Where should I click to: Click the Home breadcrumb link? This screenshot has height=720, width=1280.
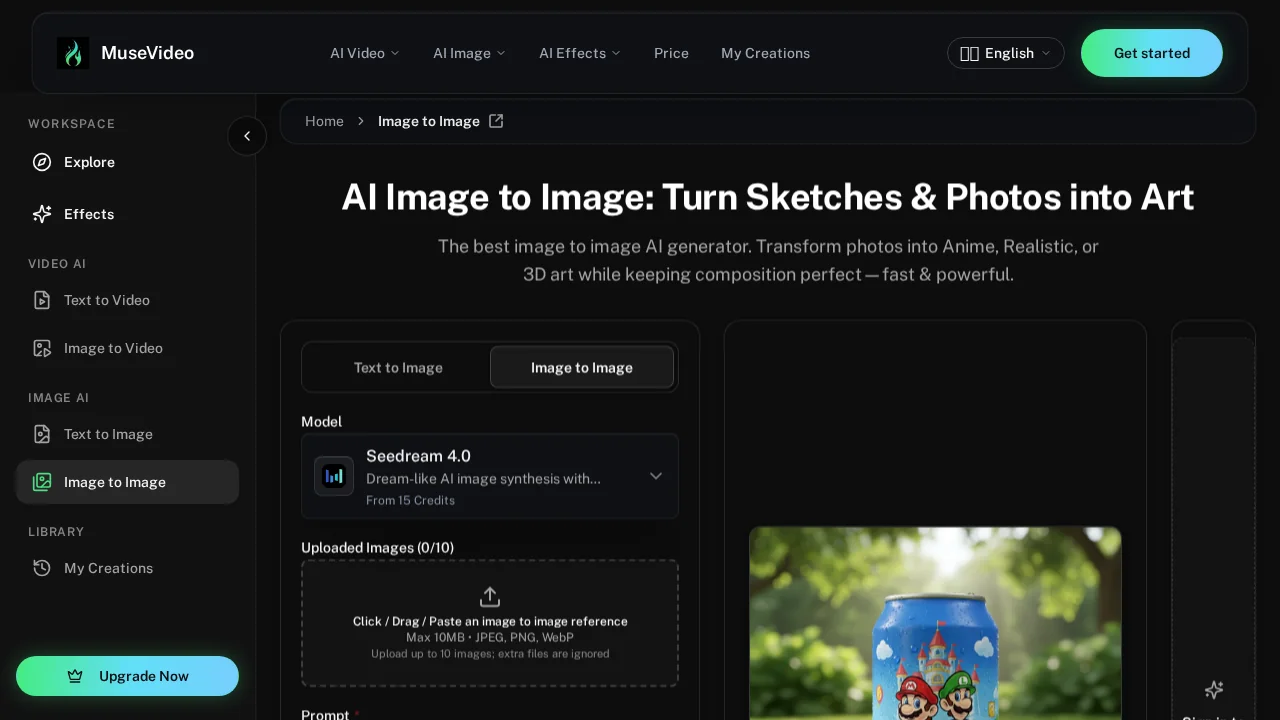(x=324, y=120)
